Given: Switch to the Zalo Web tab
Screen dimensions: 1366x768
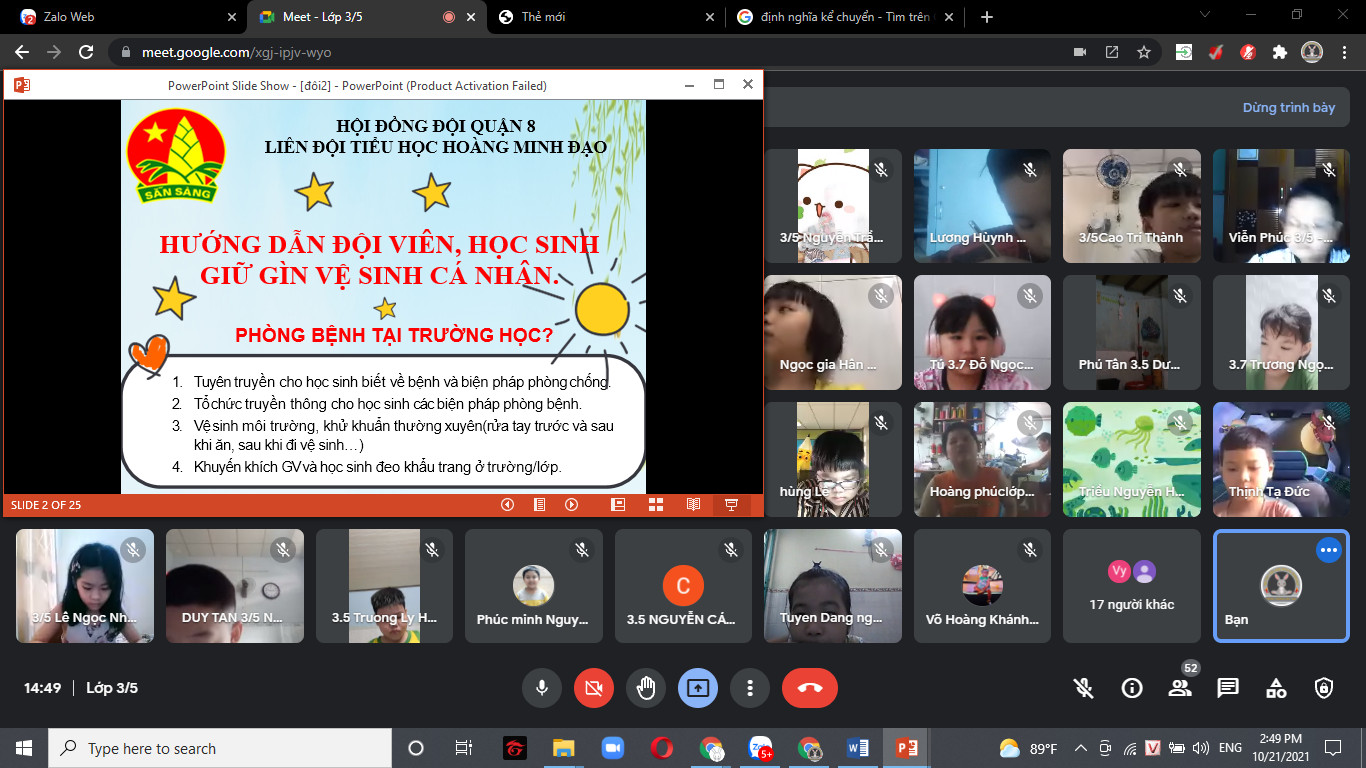Looking at the screenshot, I should point(120,17).
